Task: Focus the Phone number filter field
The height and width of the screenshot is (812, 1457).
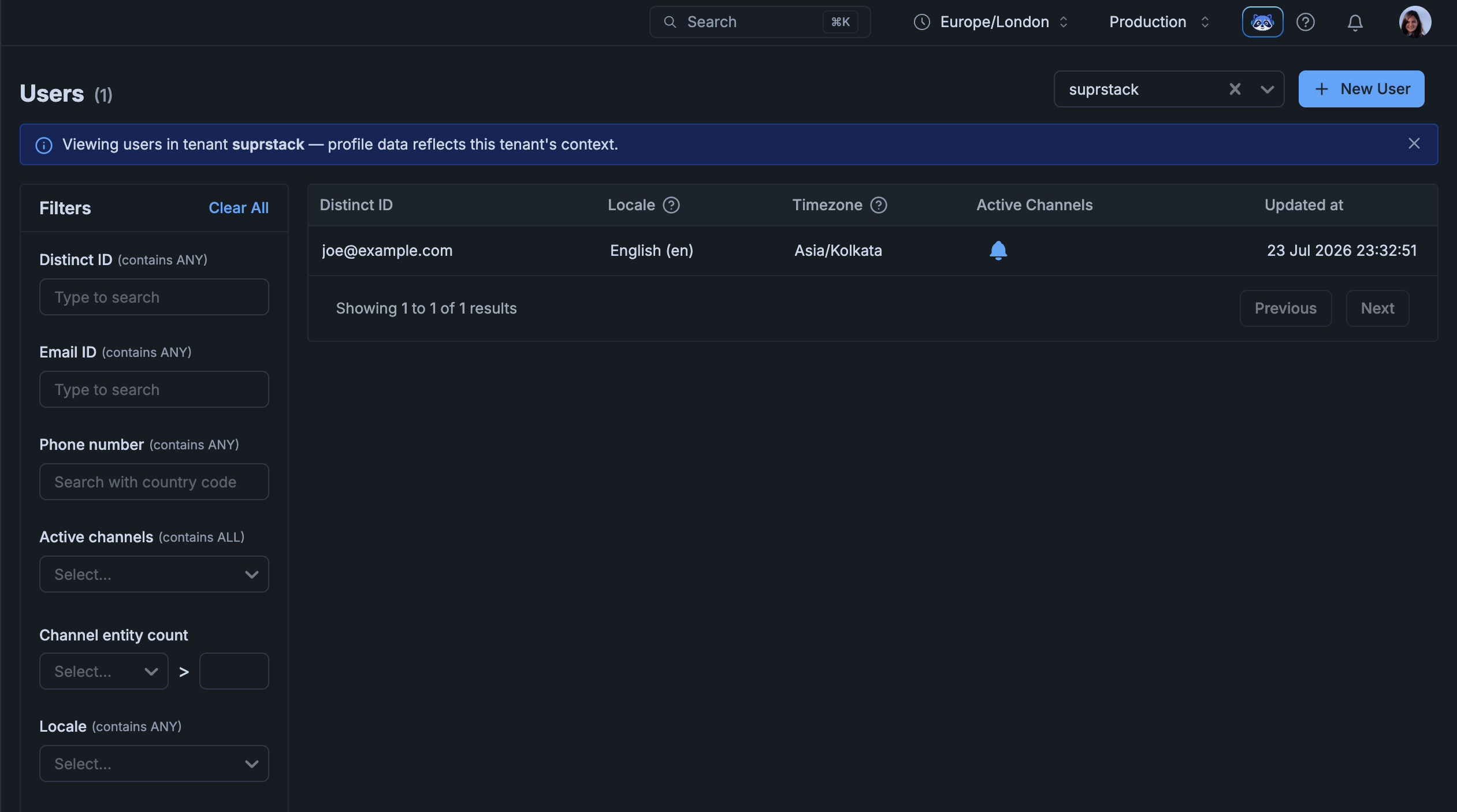Action: click(x=154, y=482)
